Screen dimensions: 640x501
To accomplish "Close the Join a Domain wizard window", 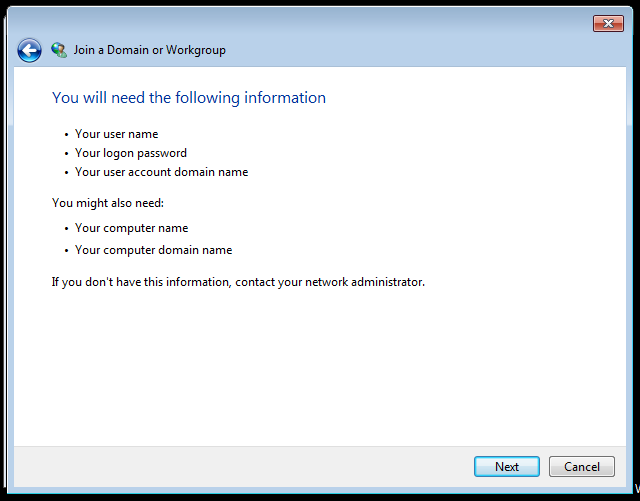I will point(608,24).
